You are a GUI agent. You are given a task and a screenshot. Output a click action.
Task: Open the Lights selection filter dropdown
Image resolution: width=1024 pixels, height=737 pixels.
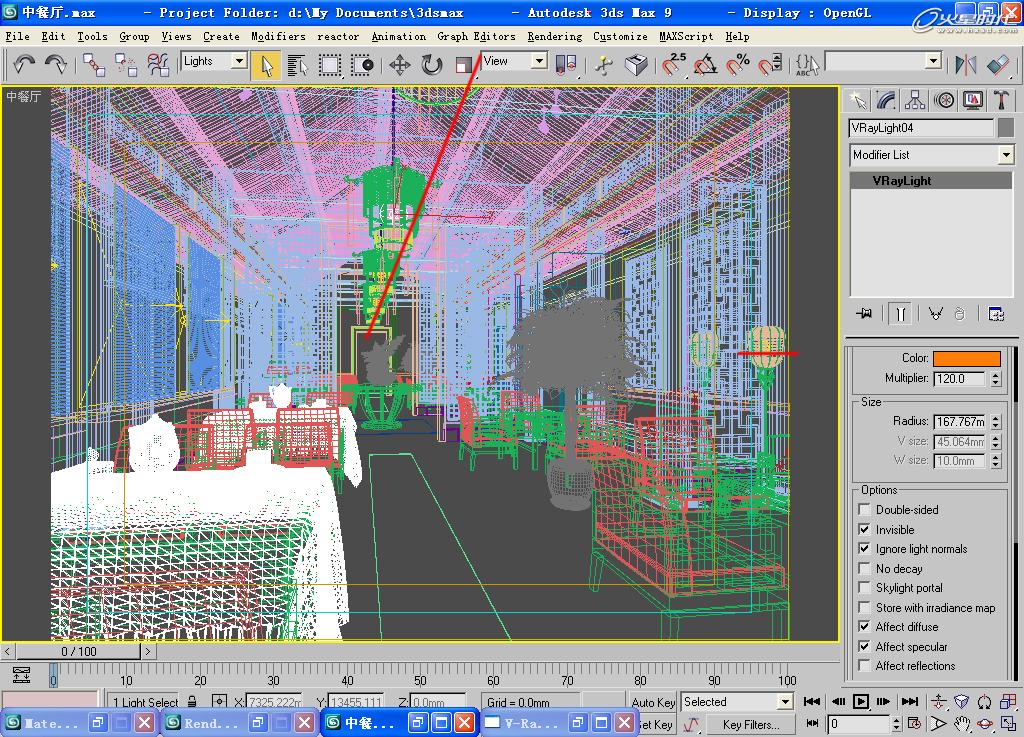(239, 61)
